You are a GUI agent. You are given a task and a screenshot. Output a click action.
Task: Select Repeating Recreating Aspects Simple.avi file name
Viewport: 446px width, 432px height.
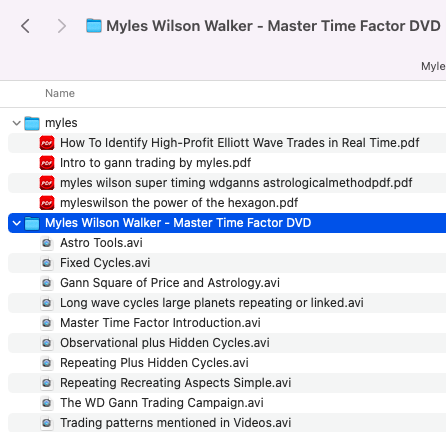click(x=176, y=383)
